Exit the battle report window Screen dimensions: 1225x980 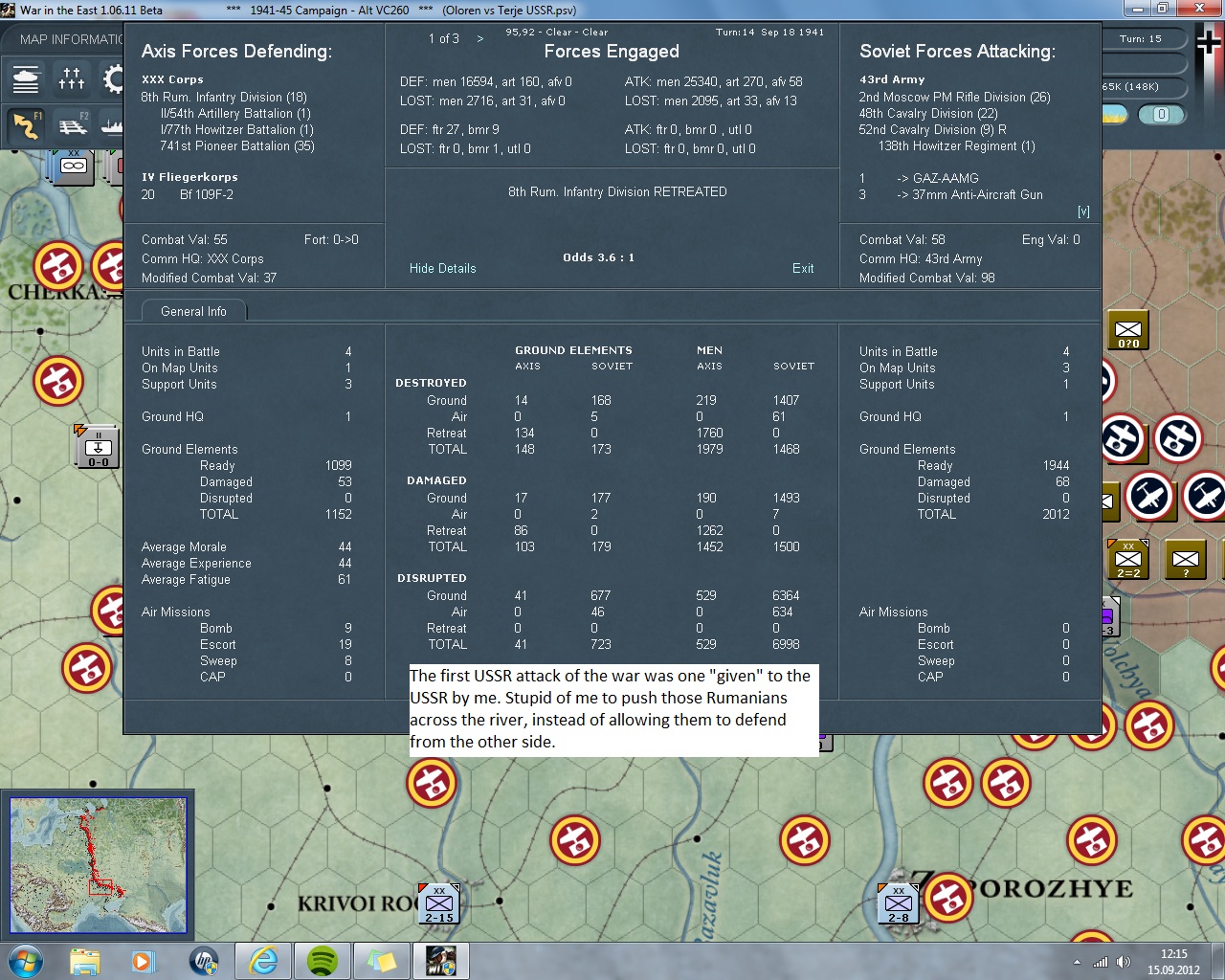point(803,269)
